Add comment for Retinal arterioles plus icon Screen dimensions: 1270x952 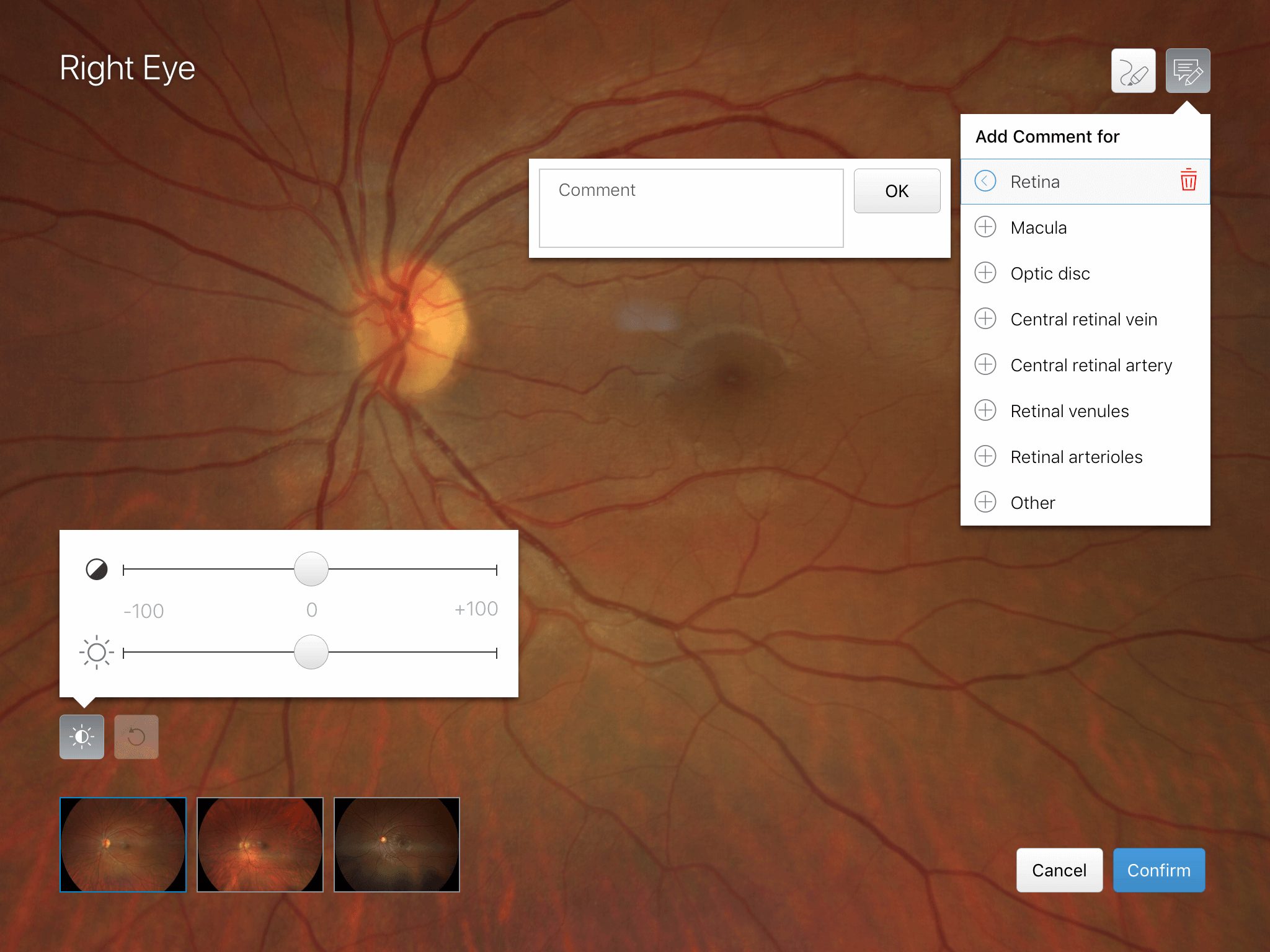pyautogui.click(x=985, y=456)
